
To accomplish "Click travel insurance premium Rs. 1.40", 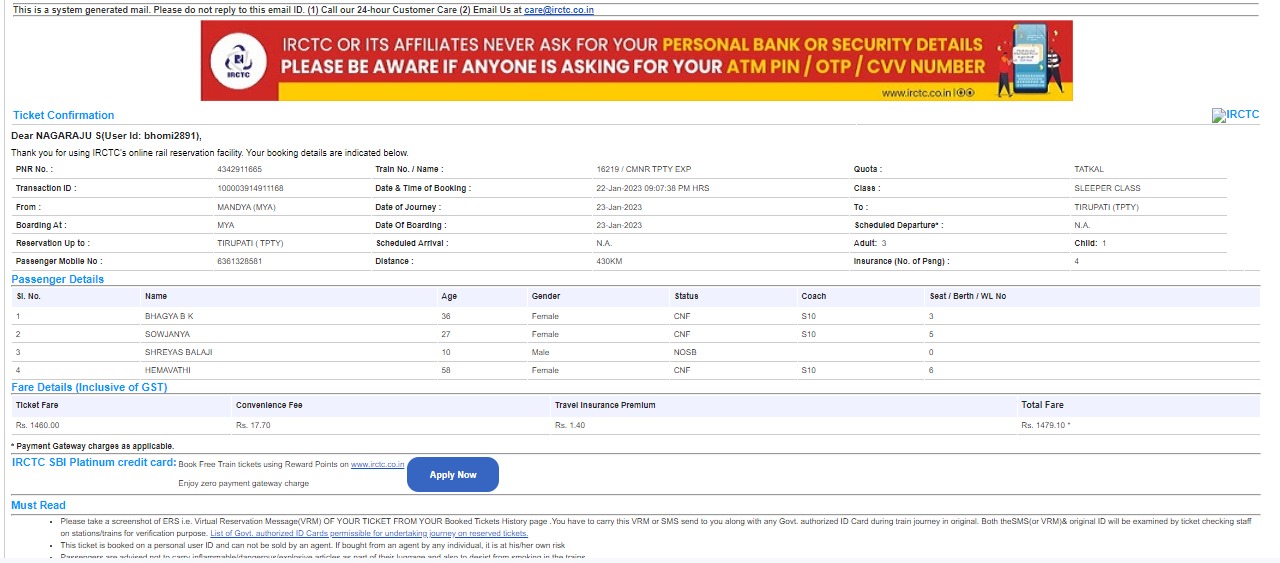I will (570, 425).
